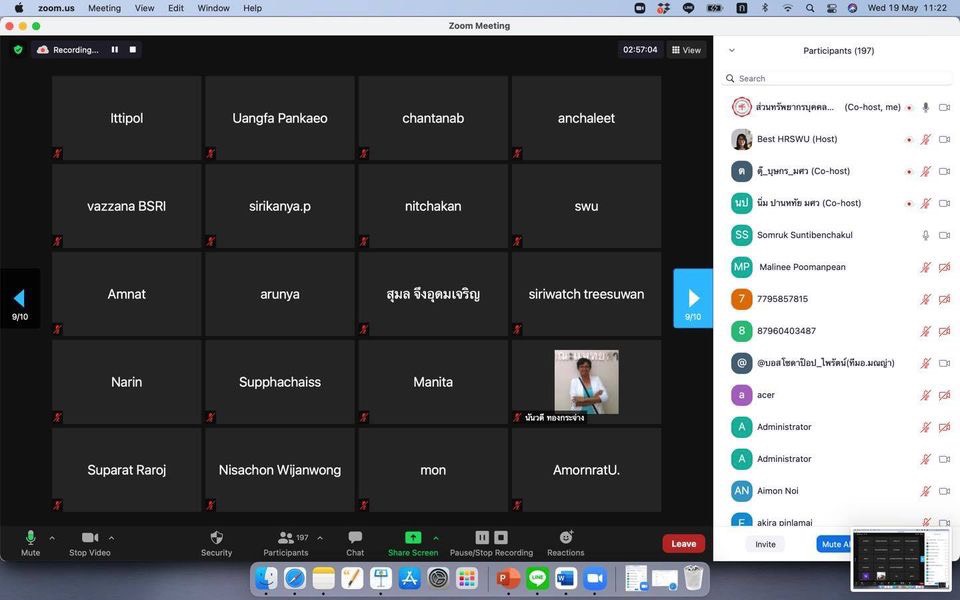The image size is (960, 600).
Task: Stop the recording from top bar
Action: point(133,50)
